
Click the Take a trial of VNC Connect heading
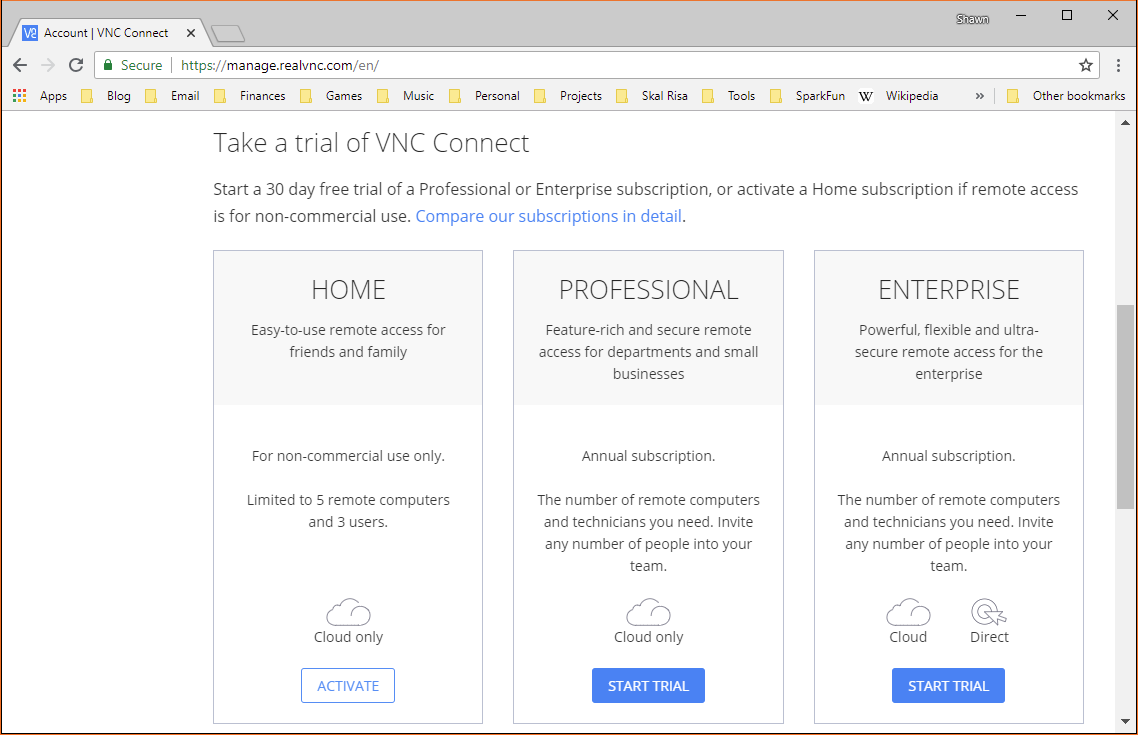[x=371, y=143]
